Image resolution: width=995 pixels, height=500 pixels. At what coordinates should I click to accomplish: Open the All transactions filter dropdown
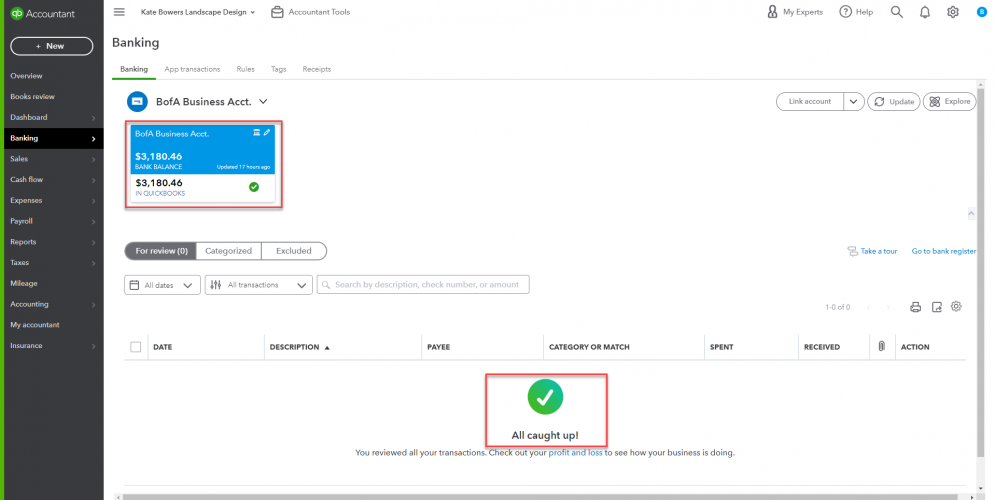coord(259,285)
